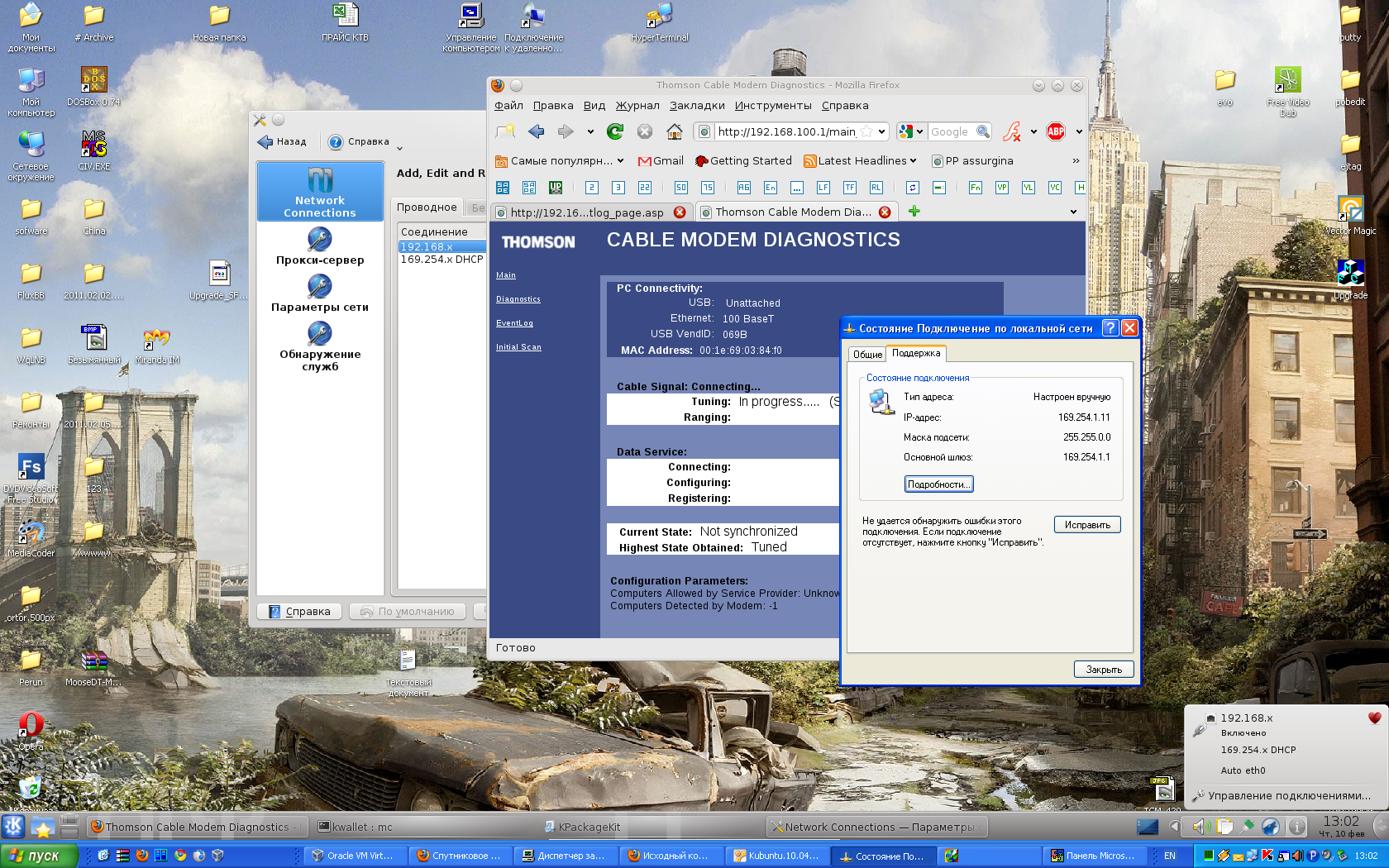This screenshot has height=868, width=1389.
Task: Click the Исправить button
Action: (x=1086, y=525)
